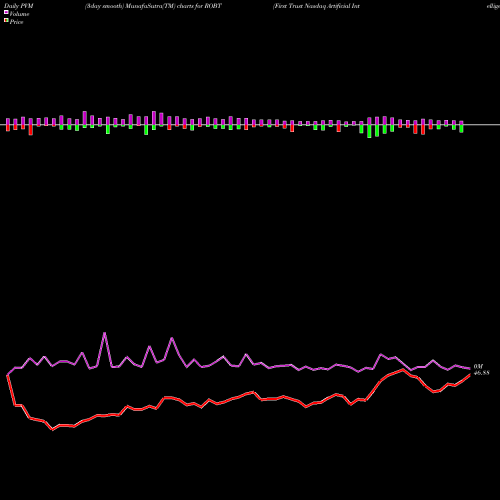Click the Price legend color swatch

6,20
